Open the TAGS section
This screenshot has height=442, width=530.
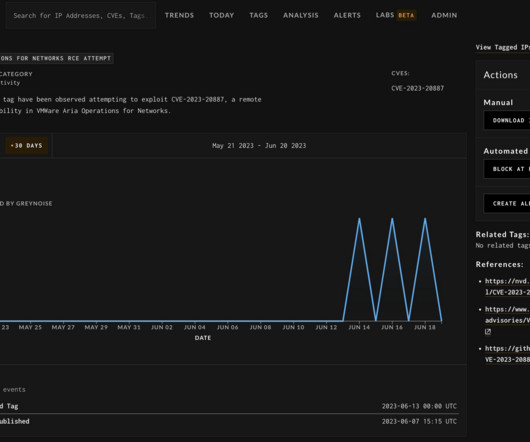point(259,15)
